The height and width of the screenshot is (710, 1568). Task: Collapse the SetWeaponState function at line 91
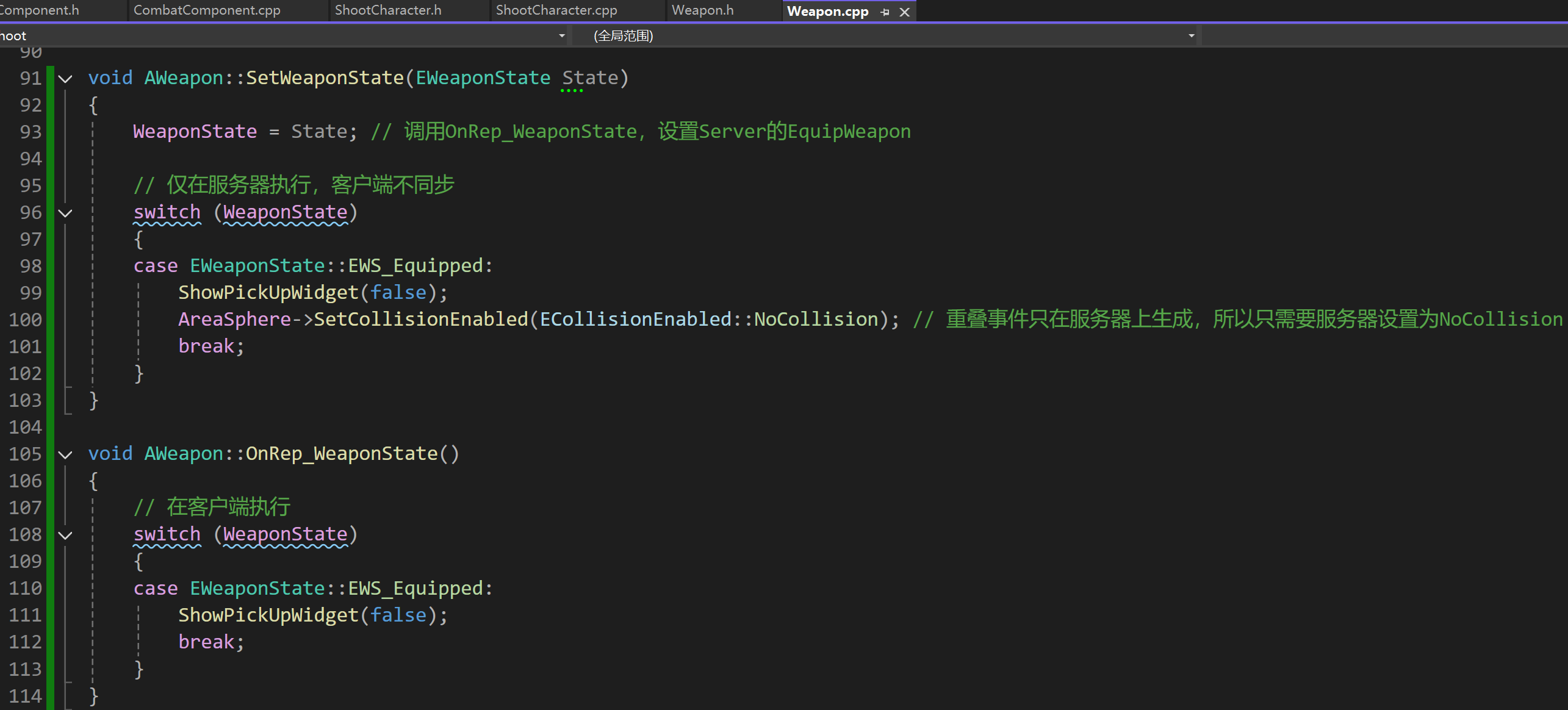point(65,79)
